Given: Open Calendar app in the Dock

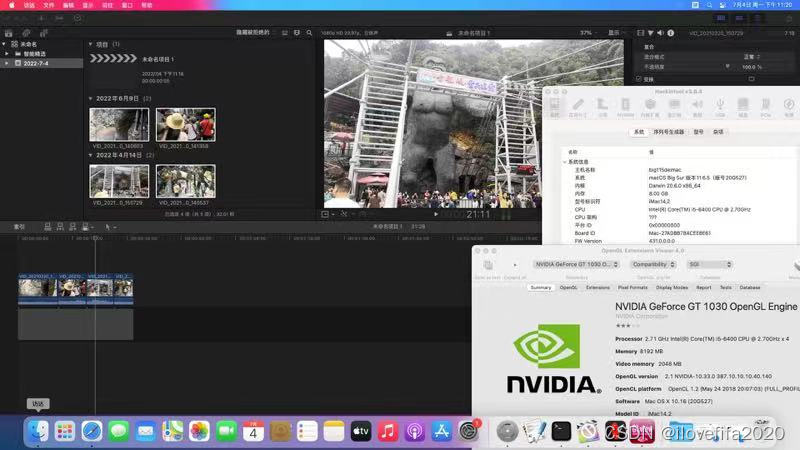Looking at the screenshot, I should (253, 432).
